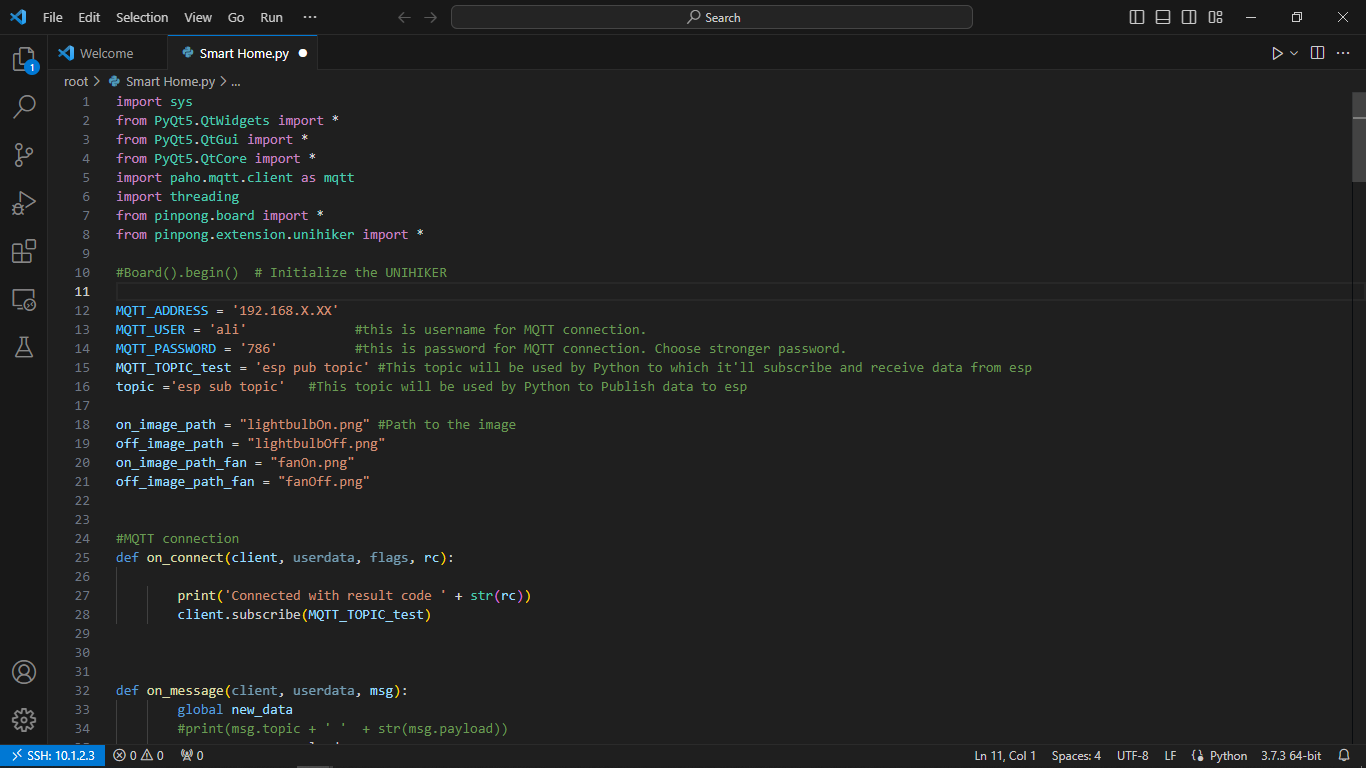Viewport: 1366px width, 768px height.
Task: Toggle the Secondary Side Bar layout button
Action: 1189,17
